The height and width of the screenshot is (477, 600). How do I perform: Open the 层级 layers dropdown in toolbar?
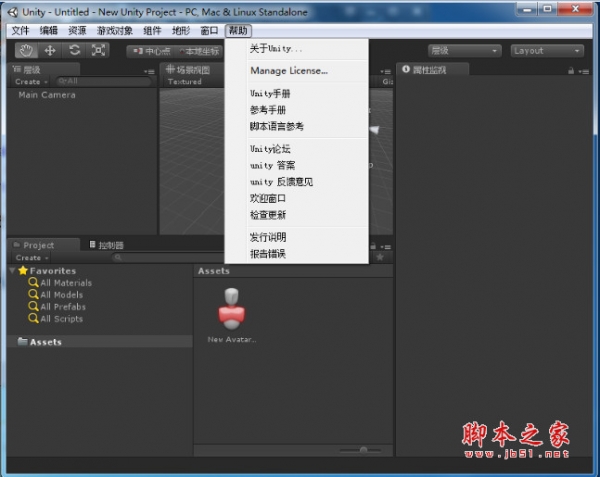[x=464, y=51]
